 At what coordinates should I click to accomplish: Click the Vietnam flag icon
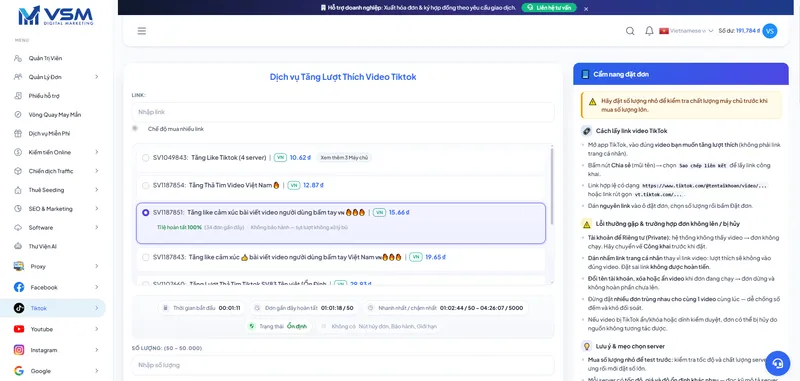tap(664, 31)
